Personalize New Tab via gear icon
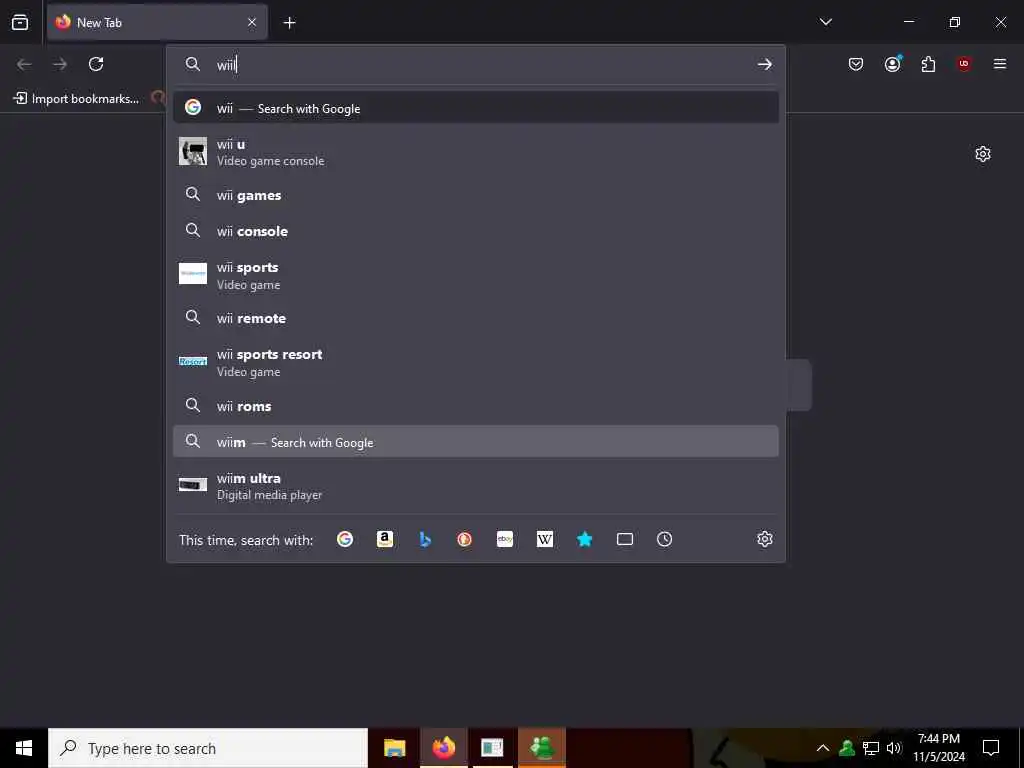 [x=983, y=154]
